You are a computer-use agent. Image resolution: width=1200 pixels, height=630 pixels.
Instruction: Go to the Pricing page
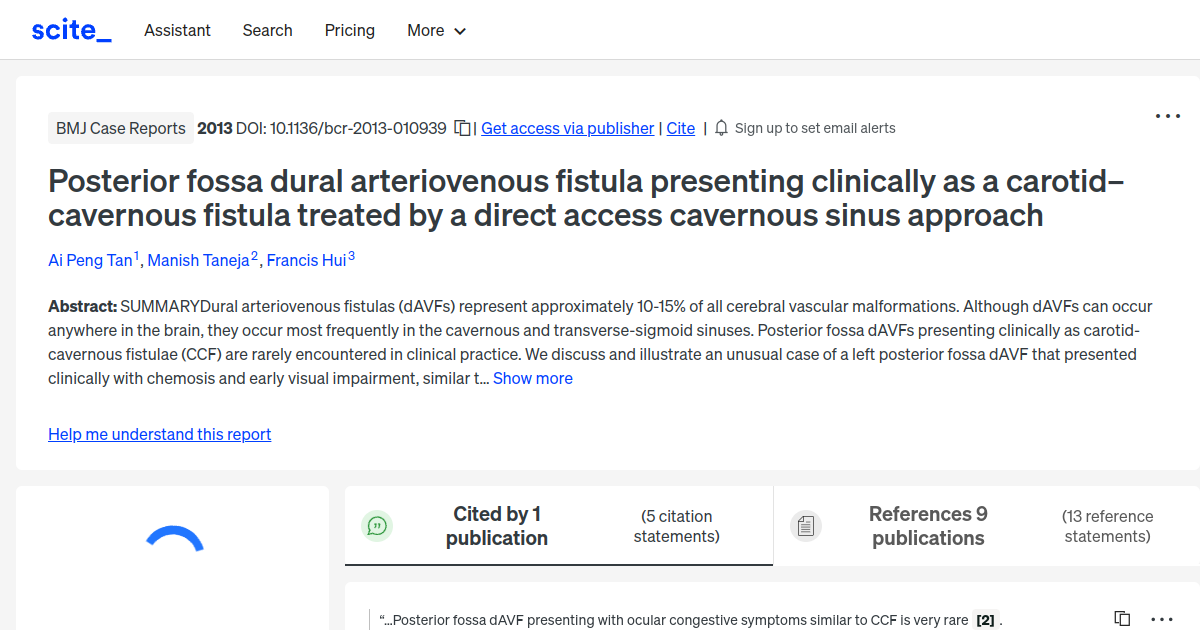[349, 31]
